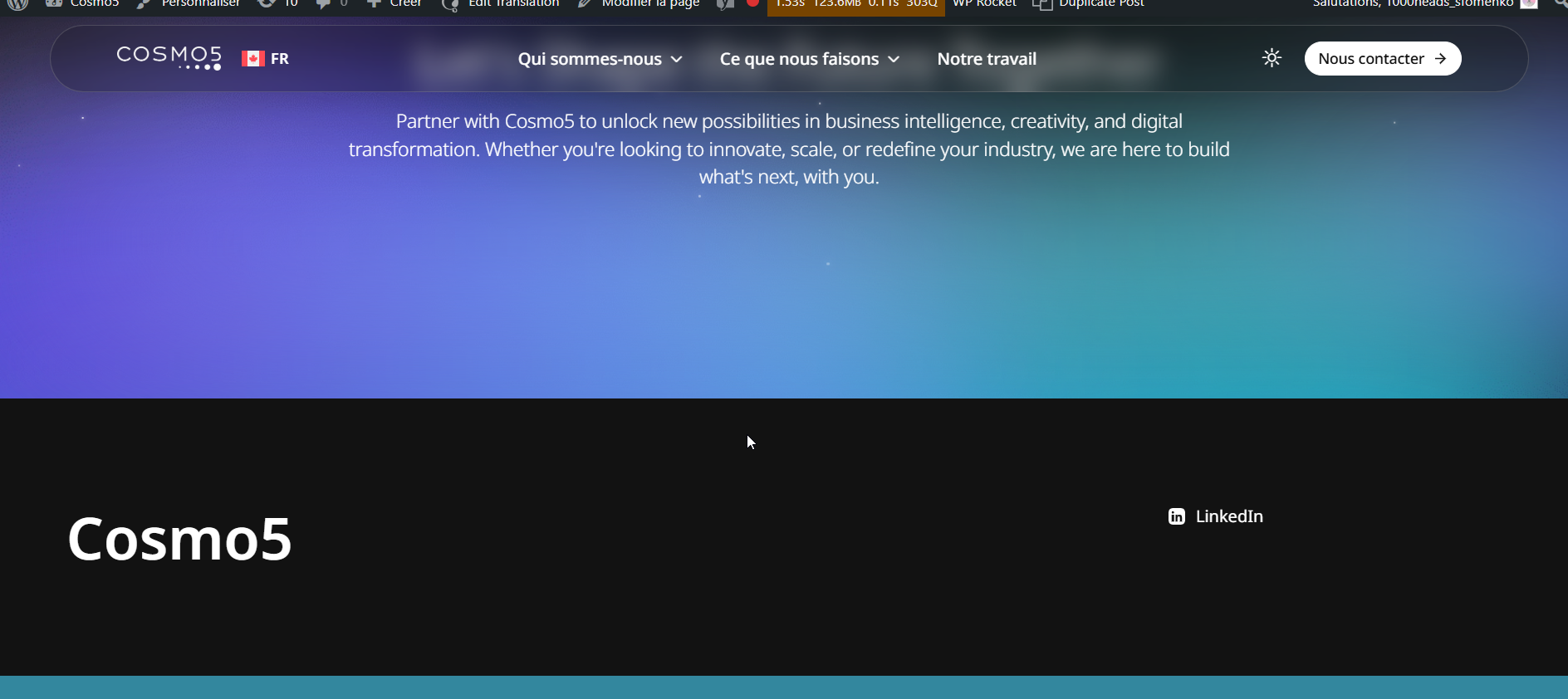The image size is (1568, 699).
Task: Open the Ce que nous faisons menu
Action: tap(809, 59)
